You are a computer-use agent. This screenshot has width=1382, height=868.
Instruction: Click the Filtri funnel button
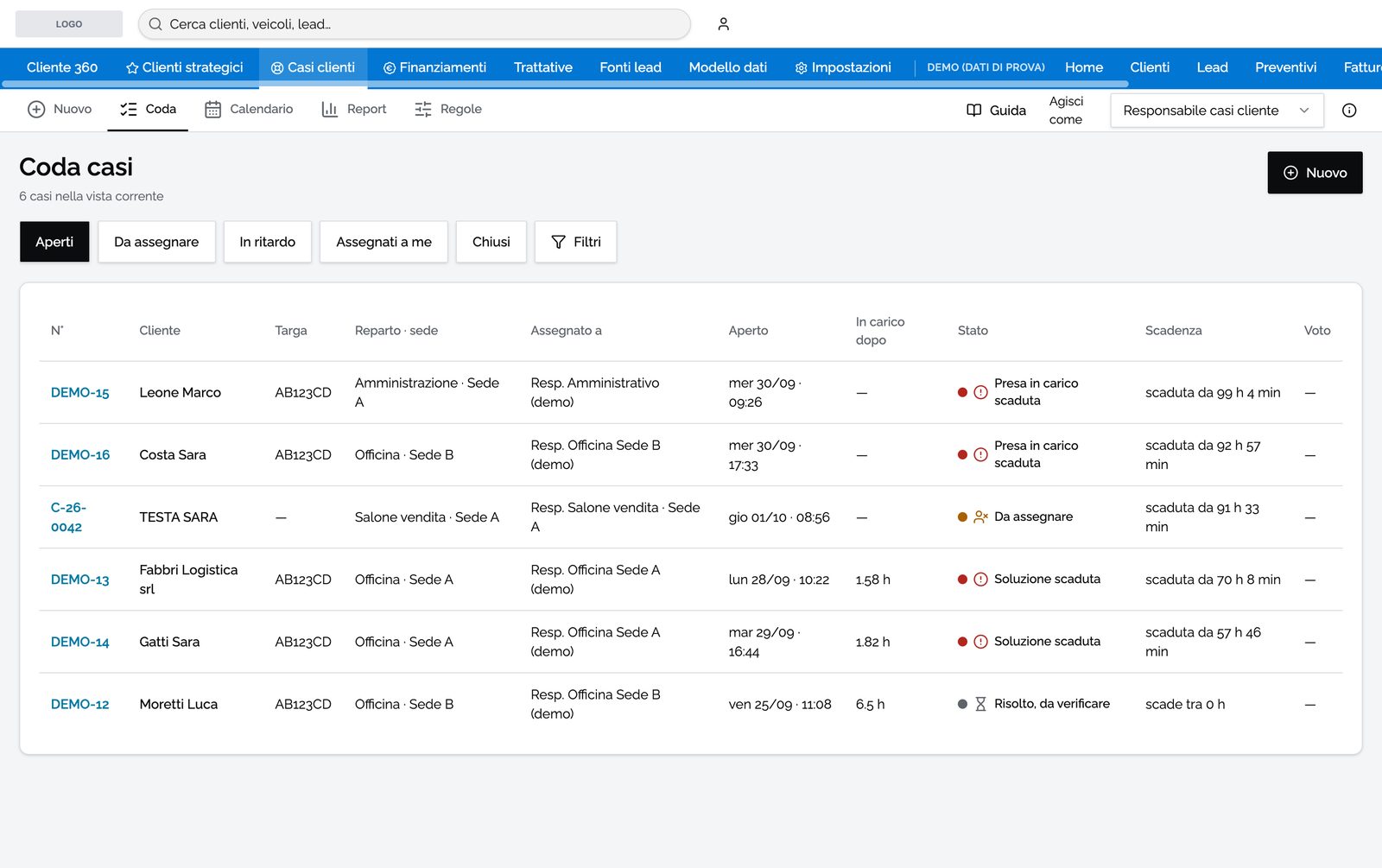pyautogui.click(x=575, y=242)
